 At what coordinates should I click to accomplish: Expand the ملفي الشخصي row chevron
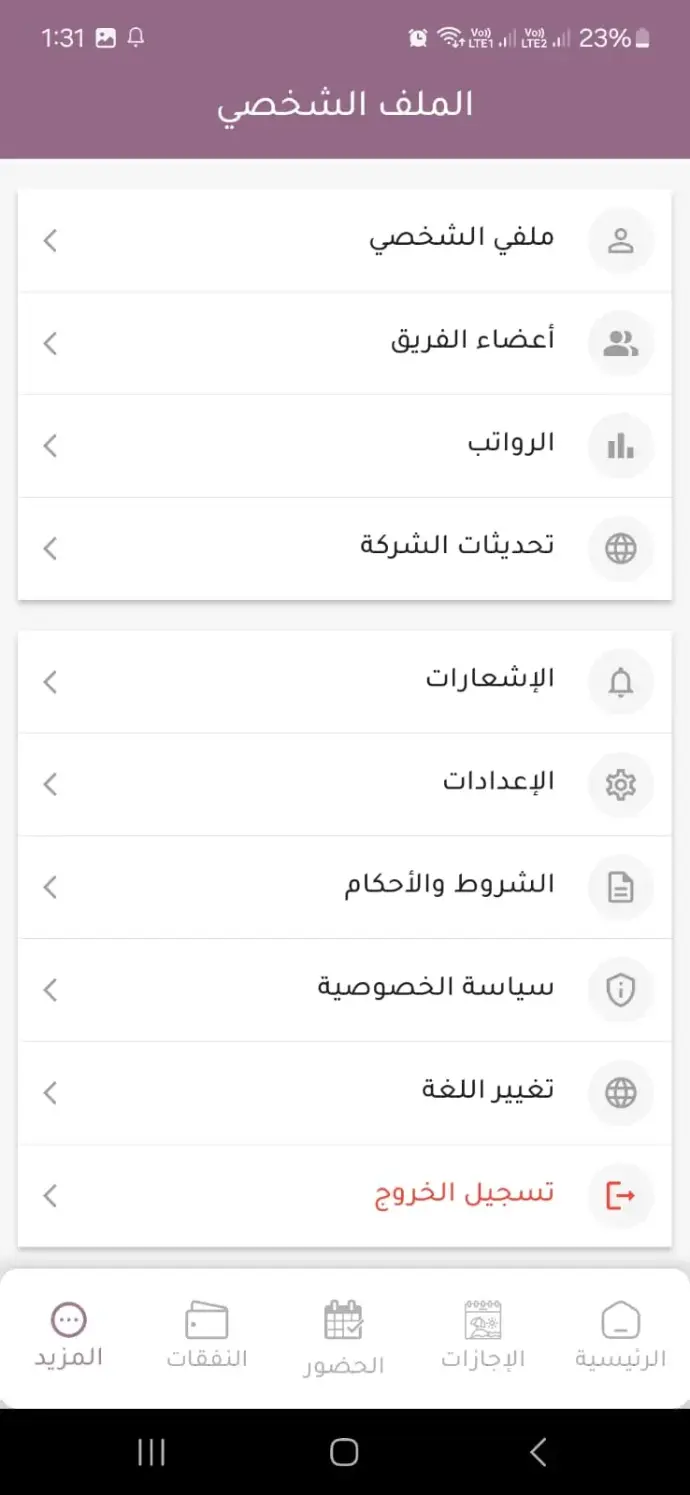[51, 241]
